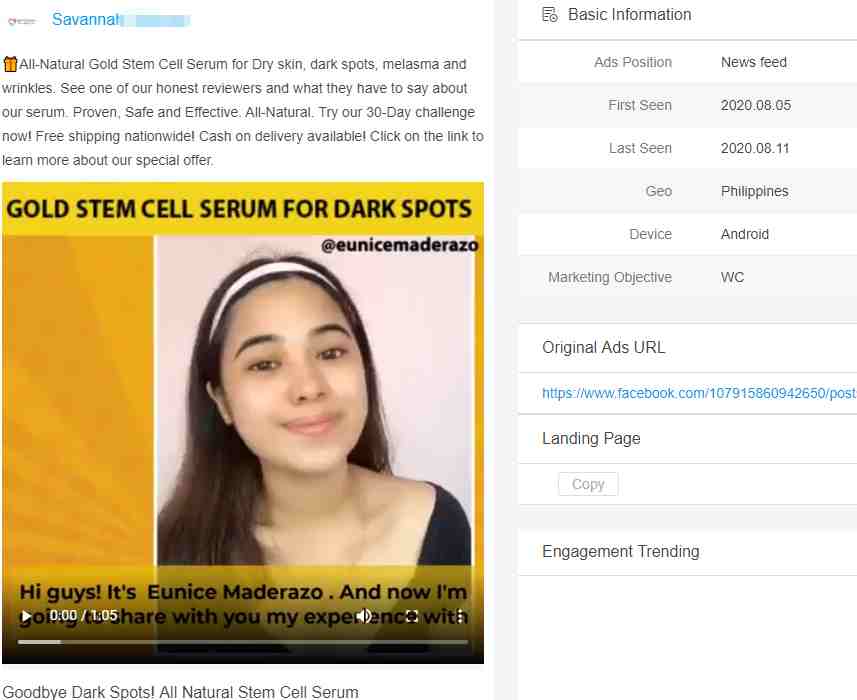Play the ad video
Viewport: 857px width, 700px height.
[26, 616]
